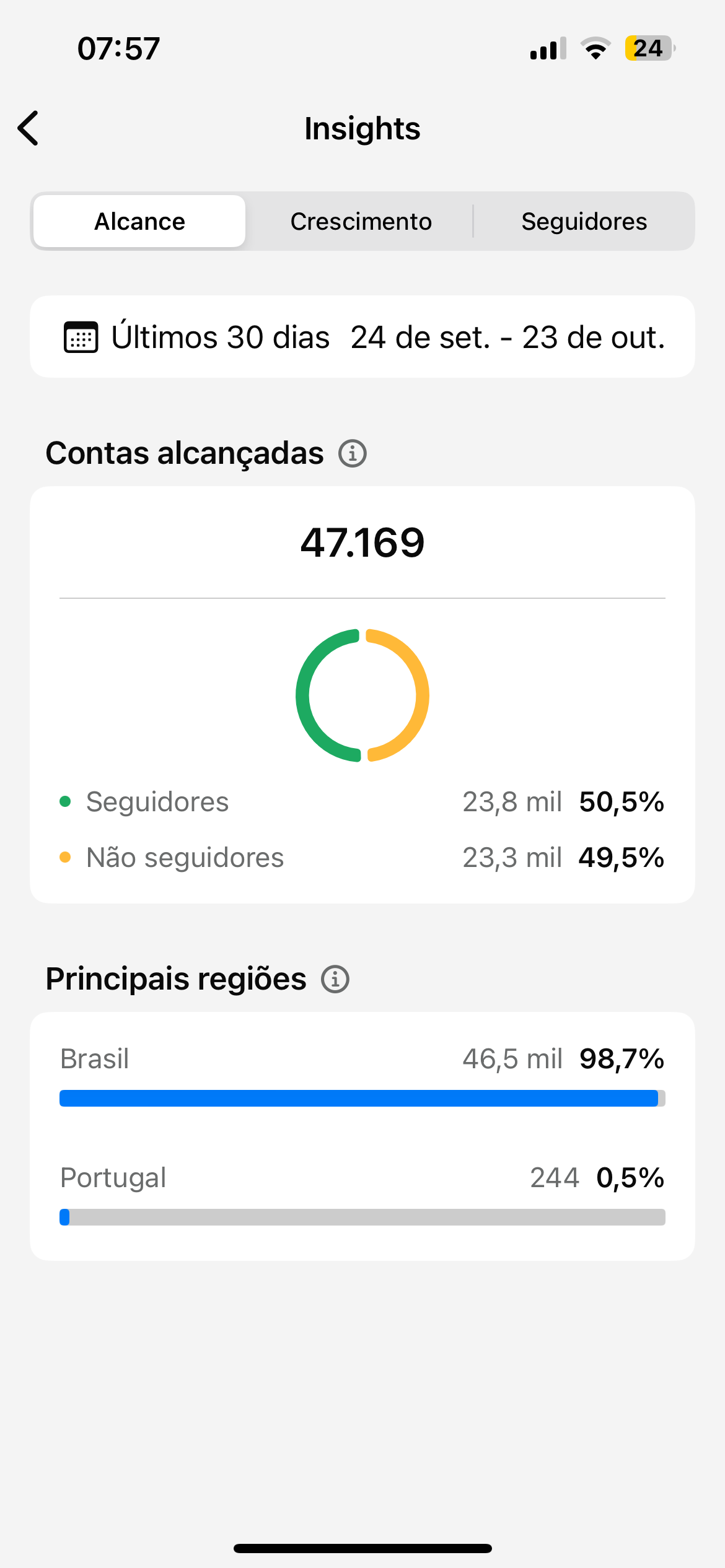Tap the back arrow icon
This screenshot has width=725, height=1568.
pyautogui.click(x=29, y=128)
